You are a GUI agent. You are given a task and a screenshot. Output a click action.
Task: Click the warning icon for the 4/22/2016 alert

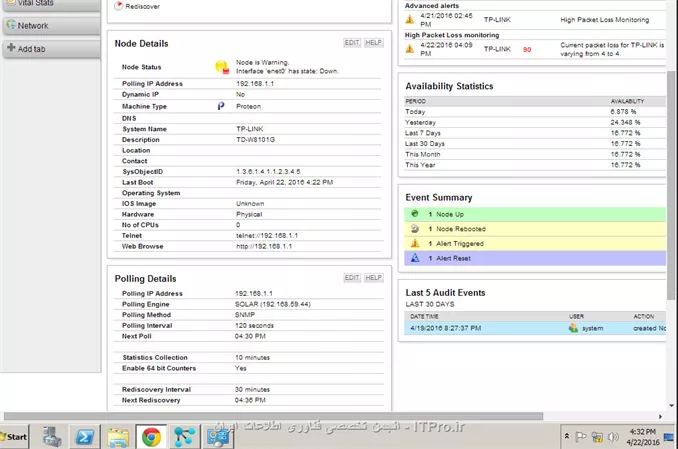coord(409,48)
